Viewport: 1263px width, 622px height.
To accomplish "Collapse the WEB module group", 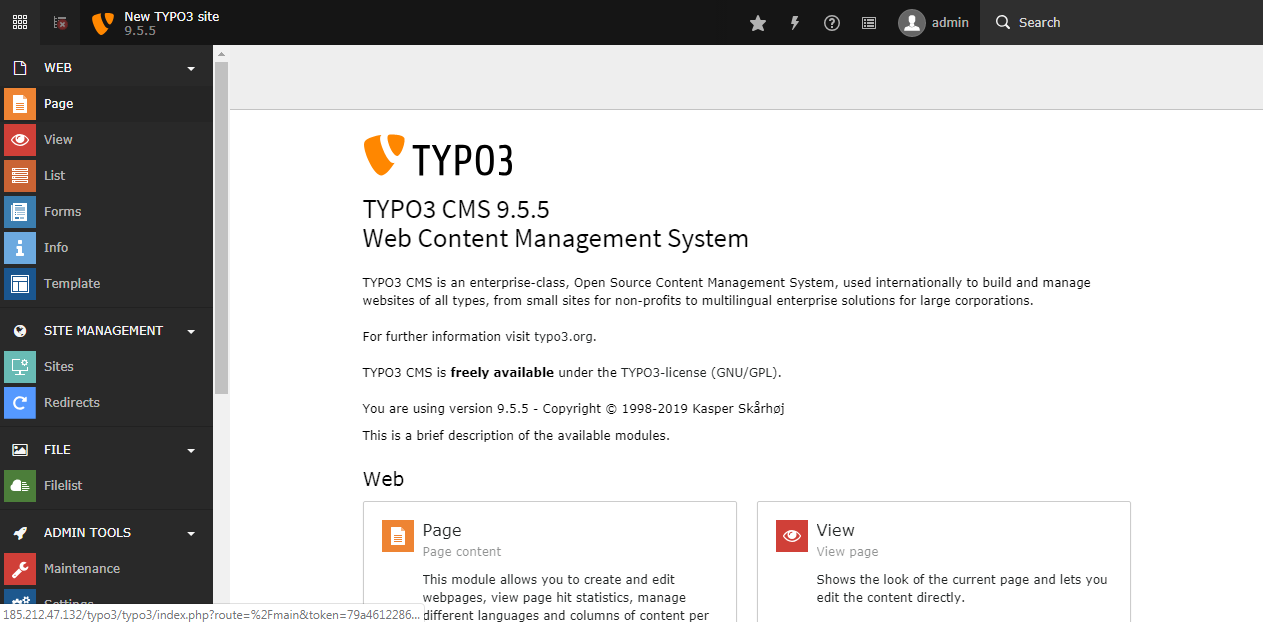I will 191,69.
